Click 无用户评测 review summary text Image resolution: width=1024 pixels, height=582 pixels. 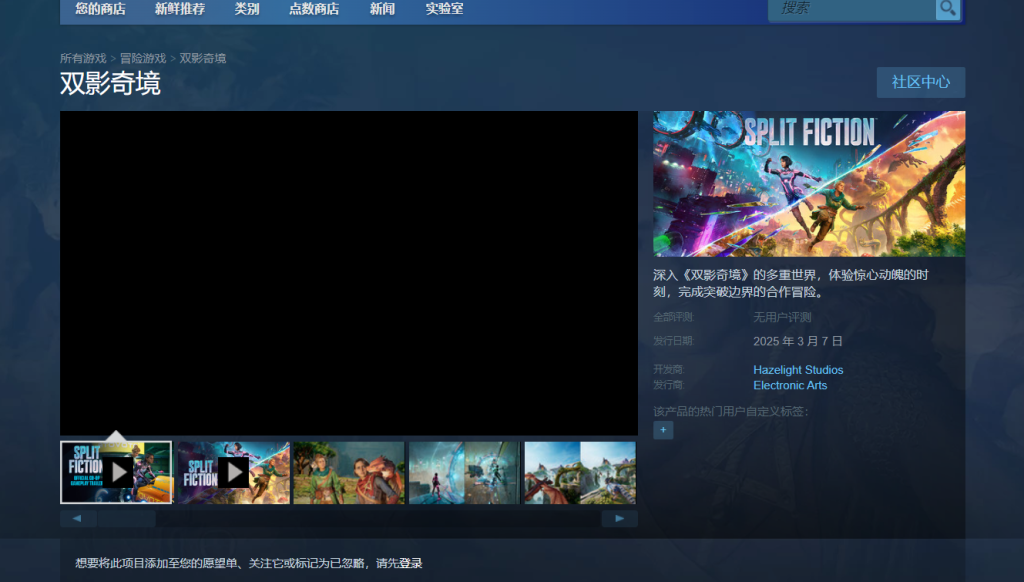(x=782, y=317)
